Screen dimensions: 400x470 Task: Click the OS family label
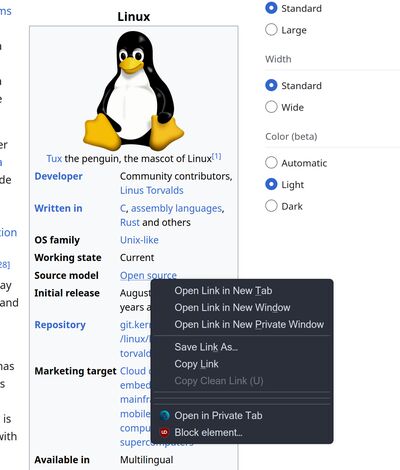57,240
